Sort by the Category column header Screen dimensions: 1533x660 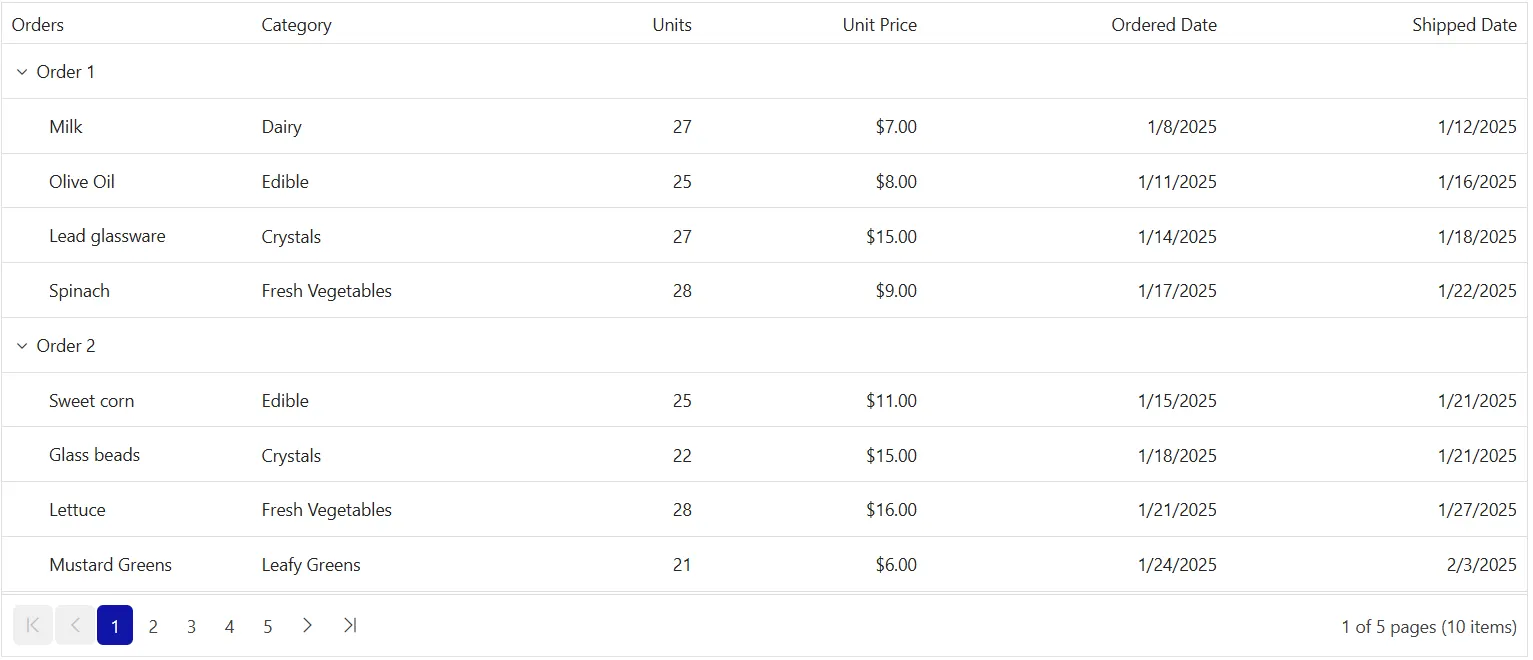pos(296,25)
